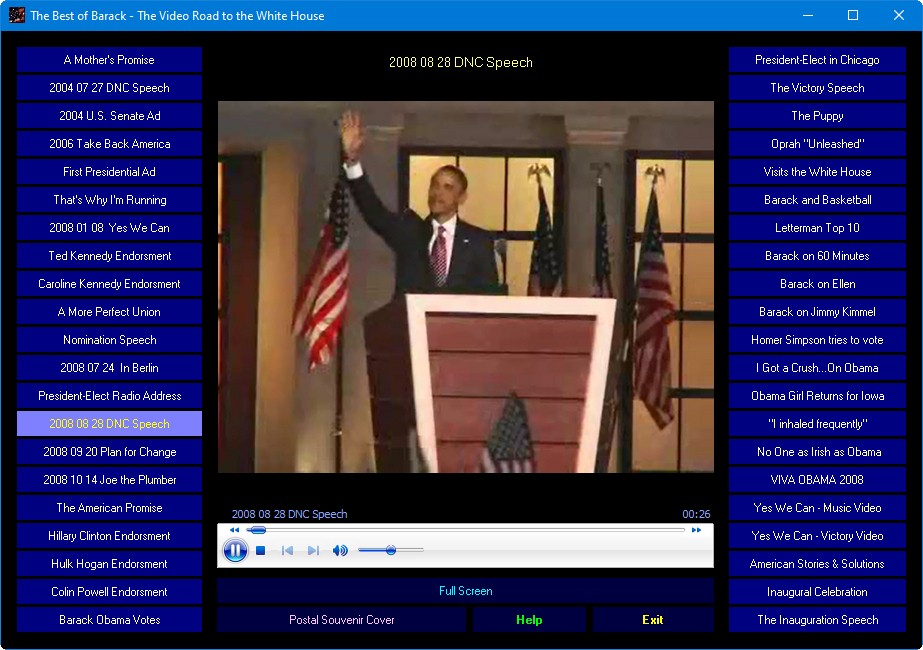Image resolution: width=923 pixels, height=650 pixels.
Task: Play Barack Obama Votes
Action: pyautogui.click(x=109, y=619)
